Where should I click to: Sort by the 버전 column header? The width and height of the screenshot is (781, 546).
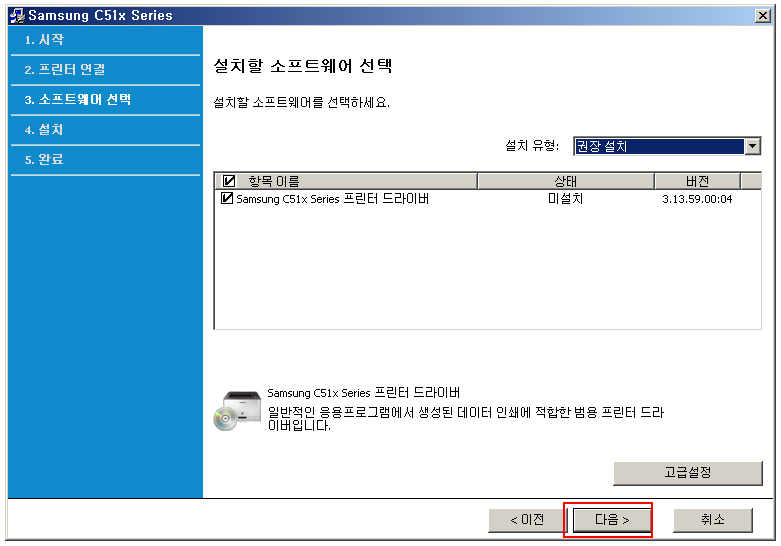[697, 181]
